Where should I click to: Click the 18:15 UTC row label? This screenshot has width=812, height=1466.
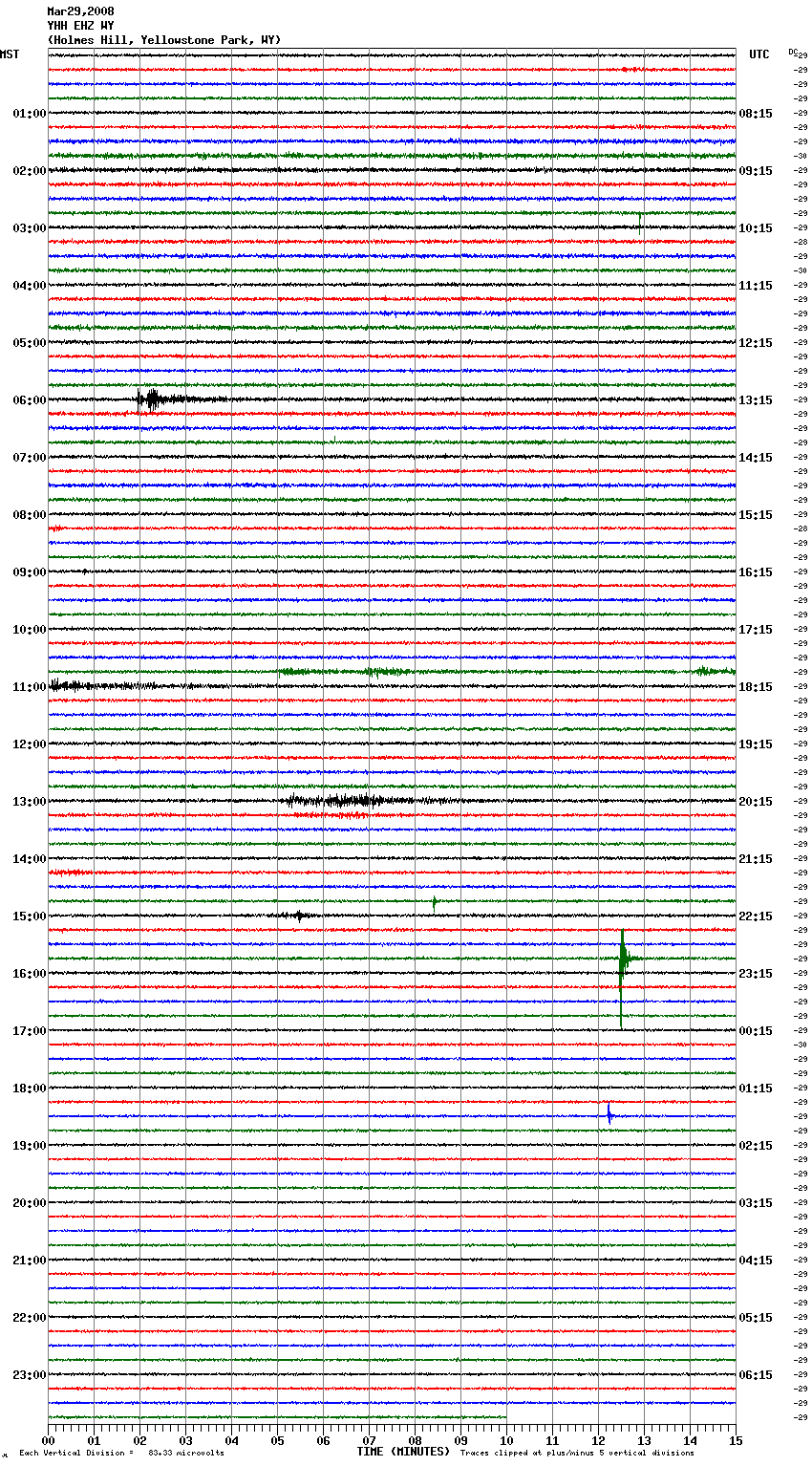tap(756, 687)
